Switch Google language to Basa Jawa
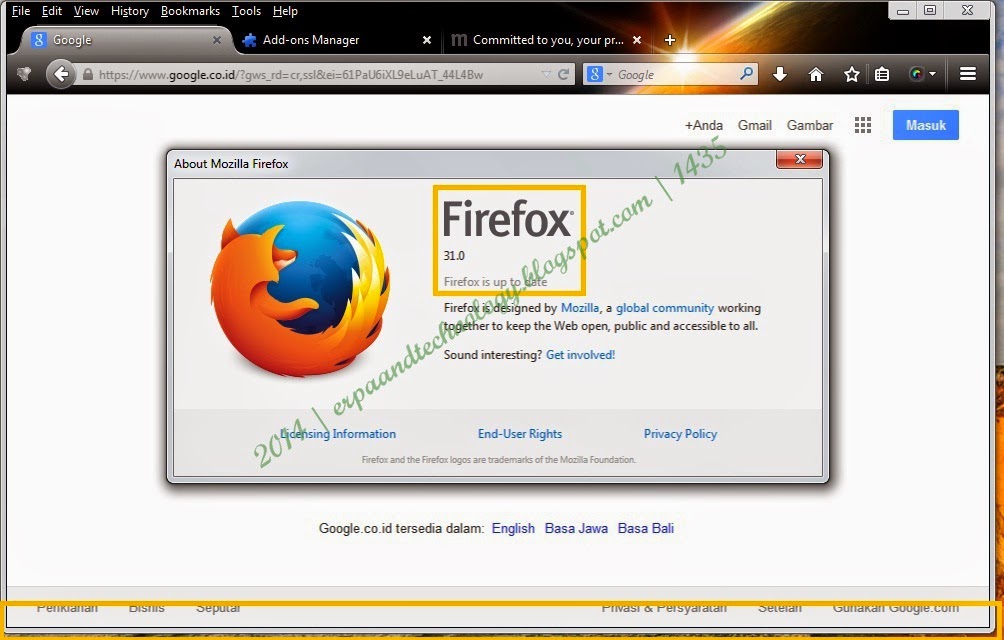 pyautogui.click(x=576, y=528)
